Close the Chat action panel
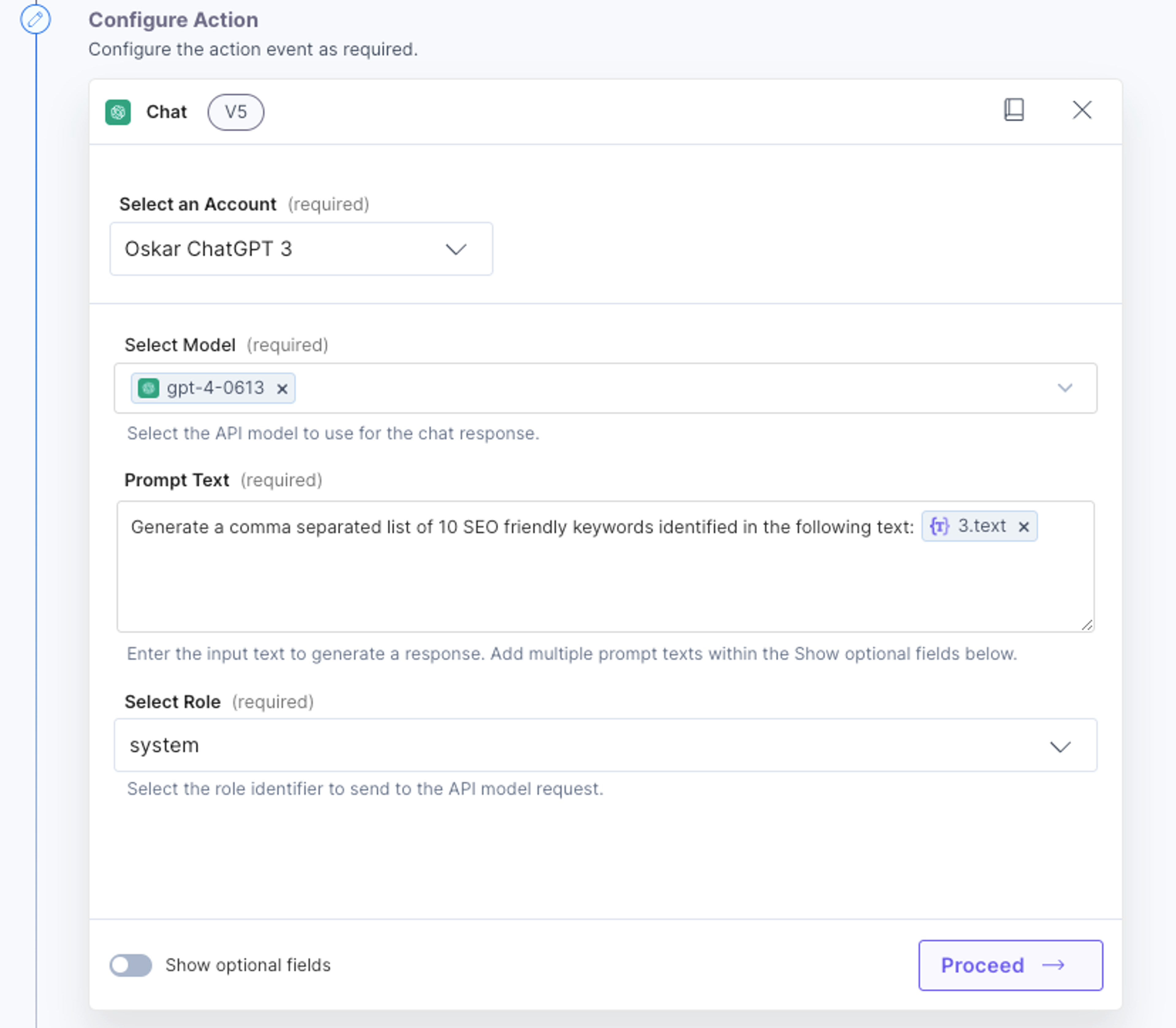Viewport: 1176px width, 1028px height. 1082,110
